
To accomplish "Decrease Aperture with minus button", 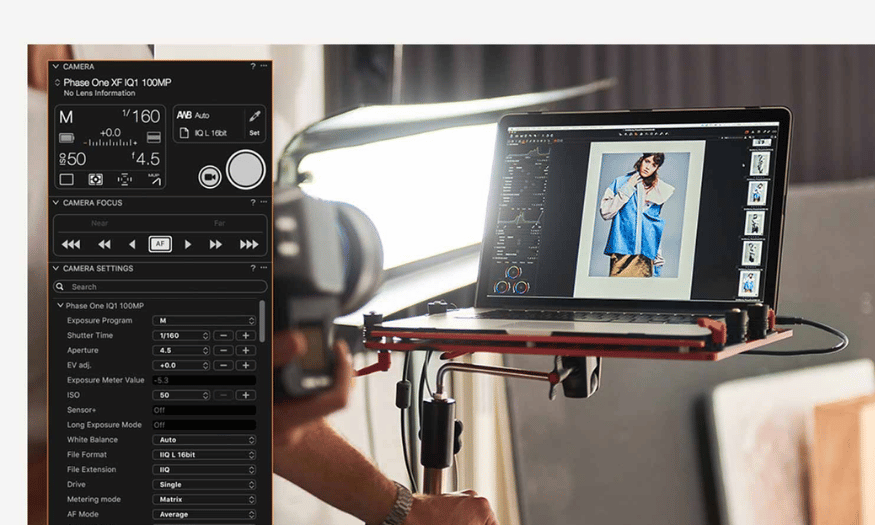I will tap(223, 350).
